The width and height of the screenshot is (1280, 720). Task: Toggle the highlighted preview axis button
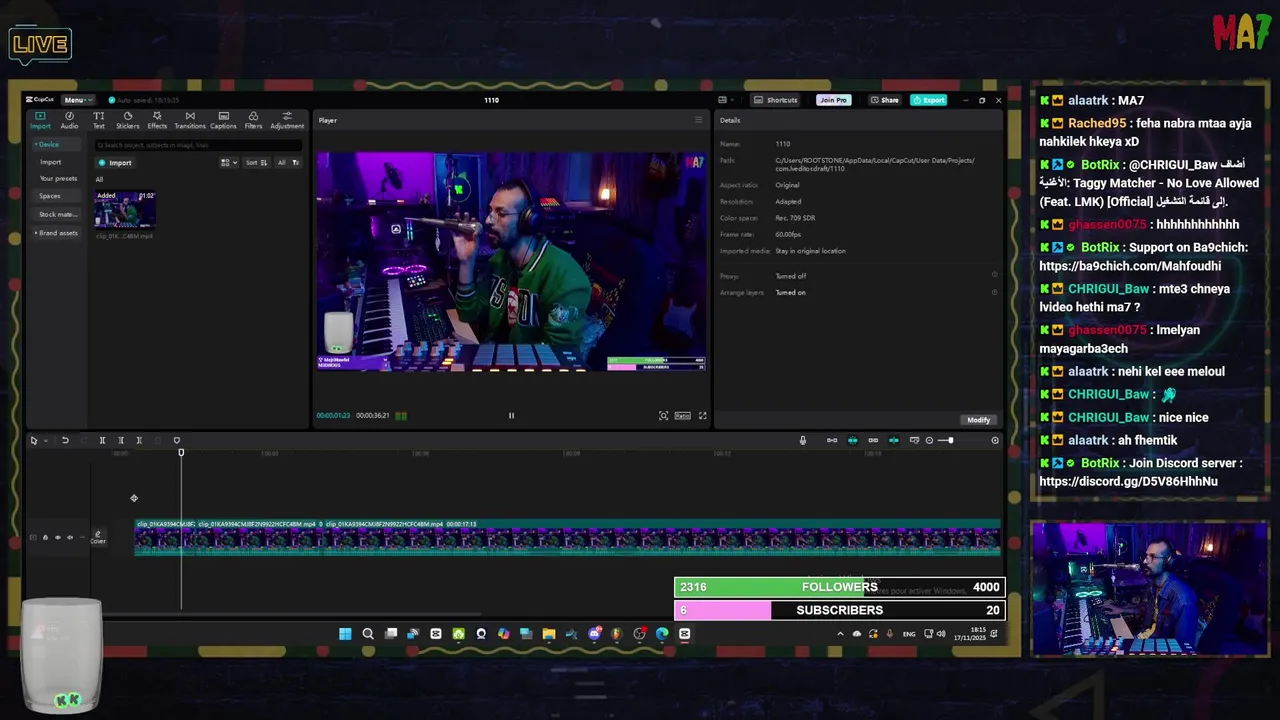pos(894,440)
